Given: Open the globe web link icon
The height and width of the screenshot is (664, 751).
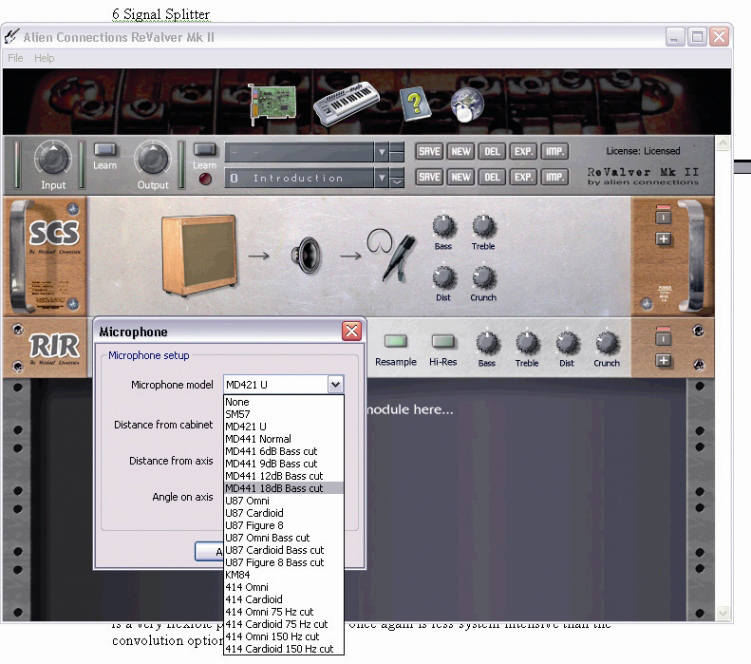Looking at the screenshot, I should (467, 104).
